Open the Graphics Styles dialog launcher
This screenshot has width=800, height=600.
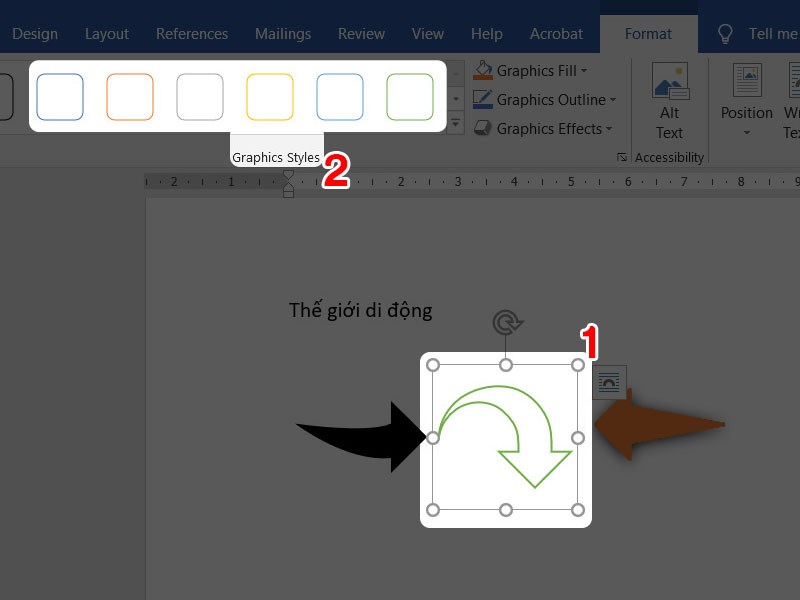(621, 157)
